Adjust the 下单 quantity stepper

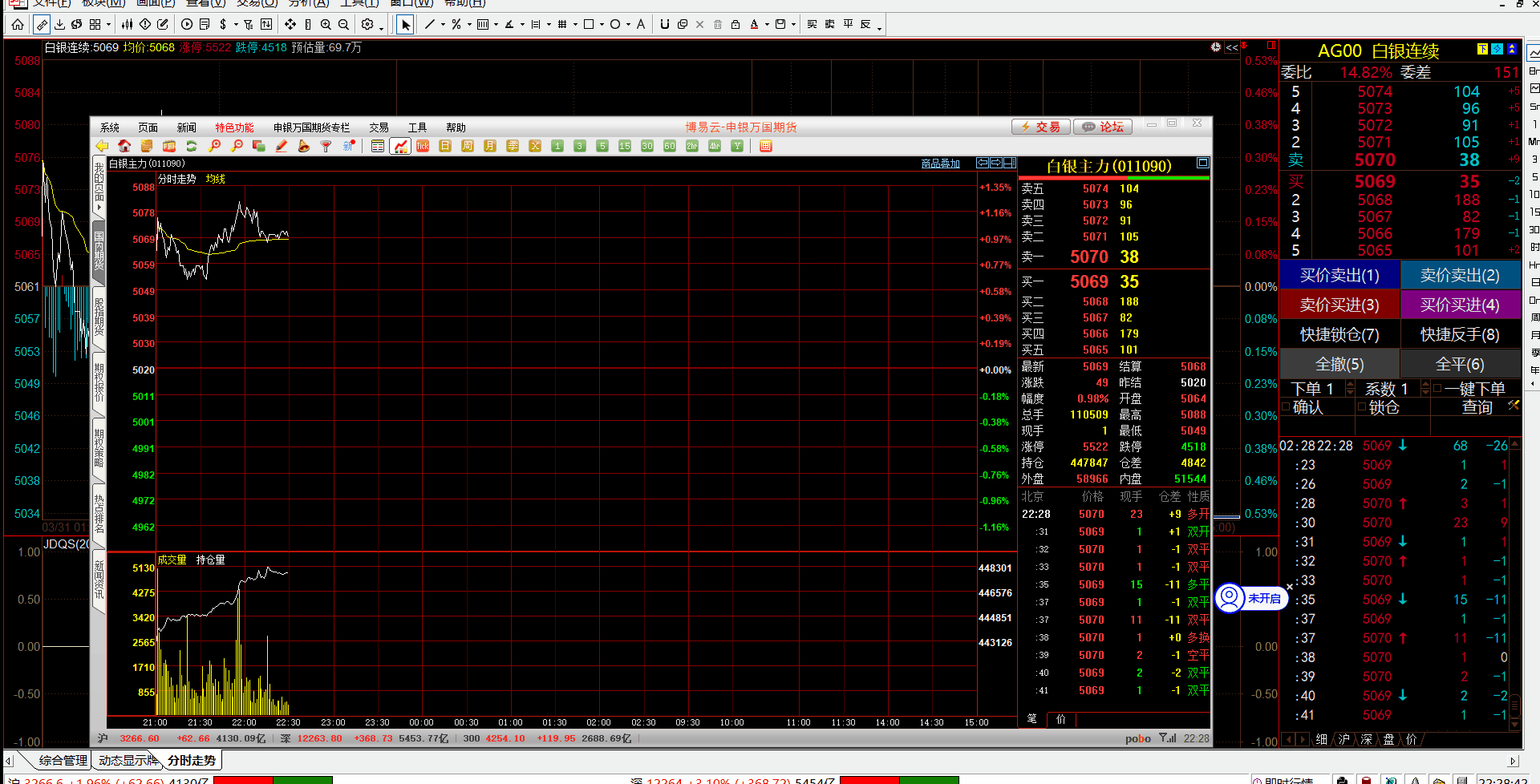pos(1350,389)
